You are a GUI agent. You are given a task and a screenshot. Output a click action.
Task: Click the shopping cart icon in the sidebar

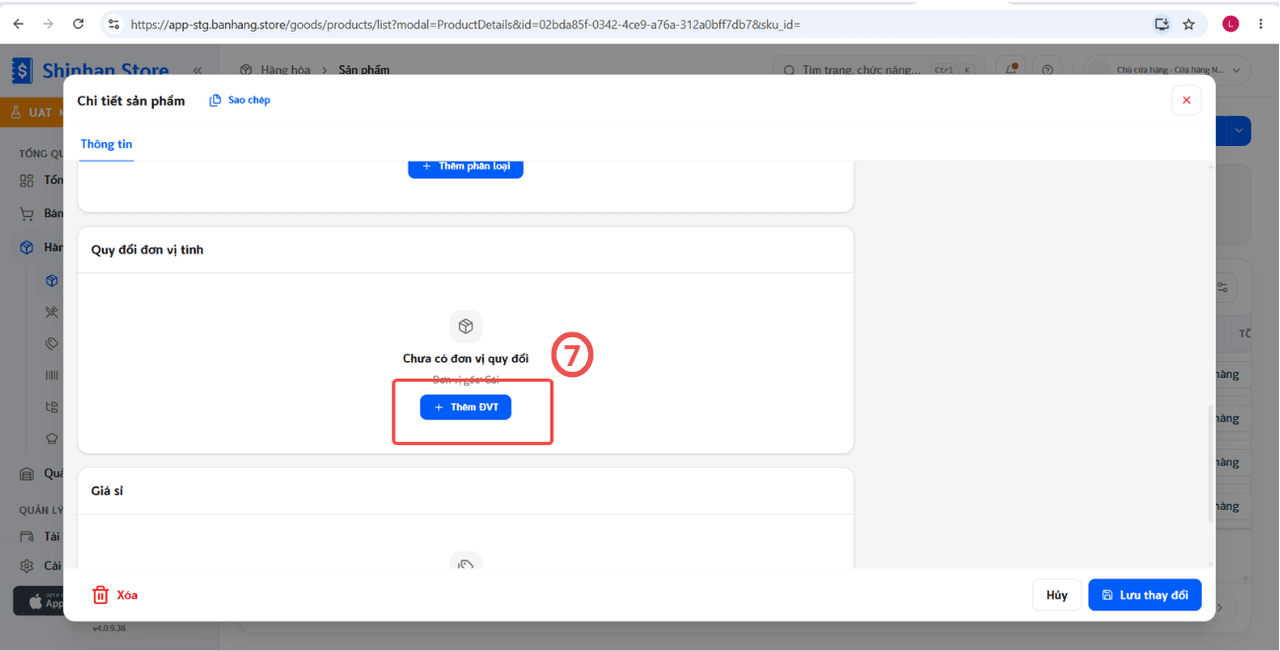tap(27, 214)
